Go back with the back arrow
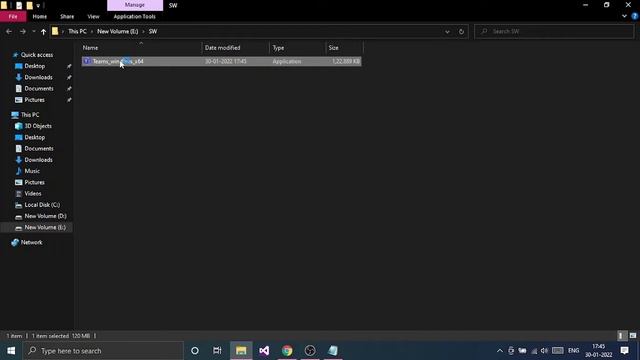Screen dimensions: 640x360 tap(9, 31)
